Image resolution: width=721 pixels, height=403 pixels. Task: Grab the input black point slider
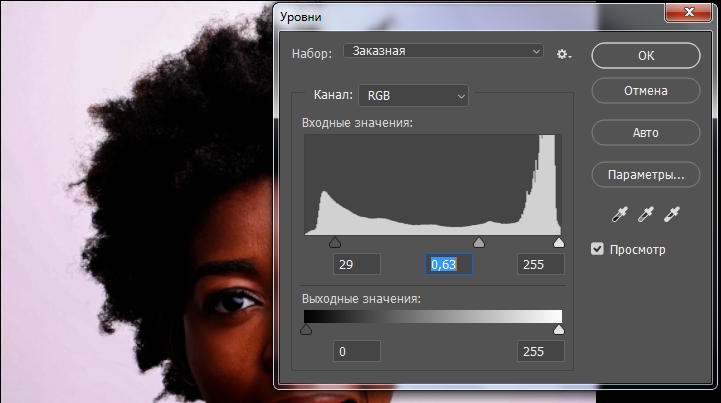(x=335, y=242)
